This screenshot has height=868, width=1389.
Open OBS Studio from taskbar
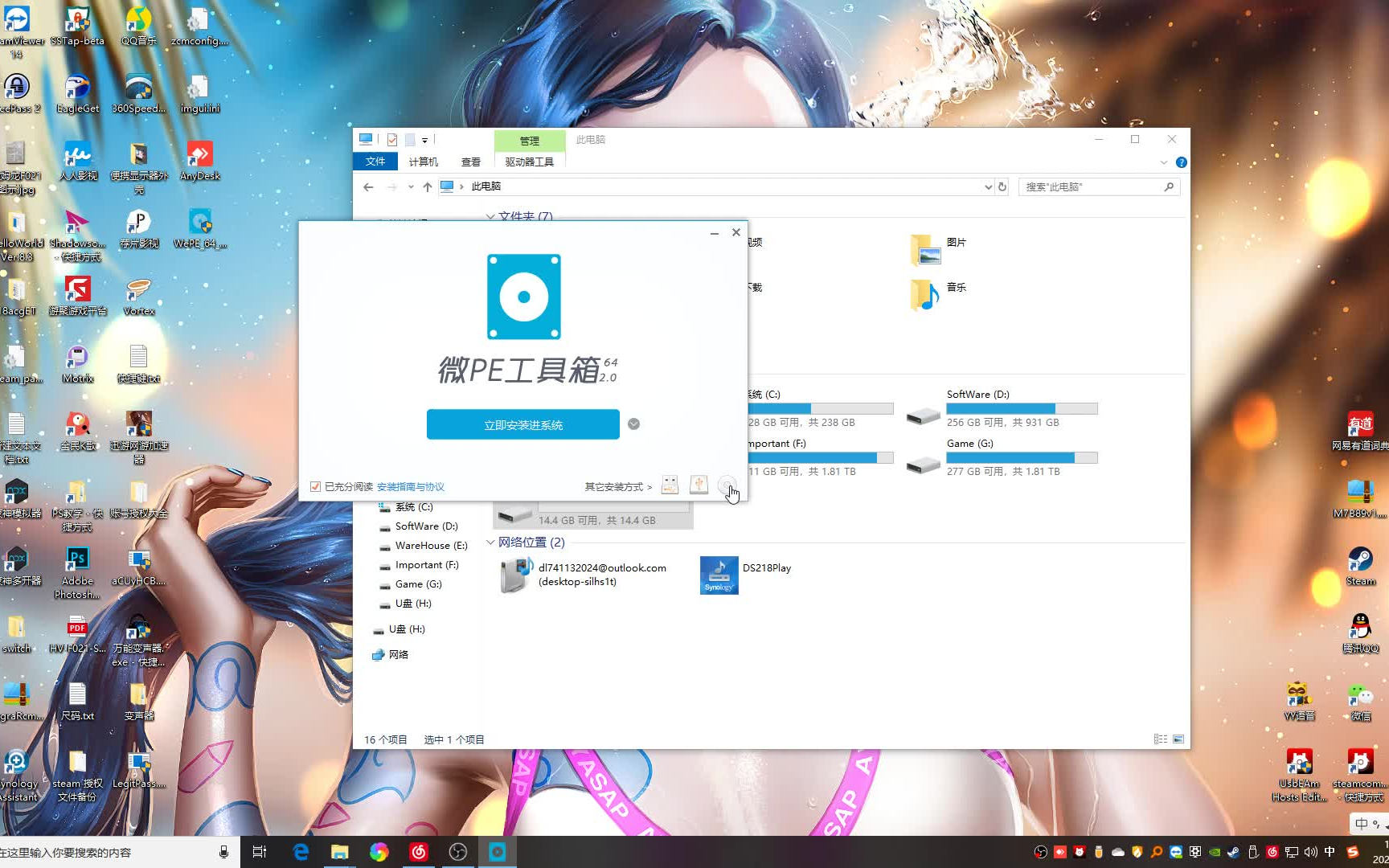tap(458, 852)
